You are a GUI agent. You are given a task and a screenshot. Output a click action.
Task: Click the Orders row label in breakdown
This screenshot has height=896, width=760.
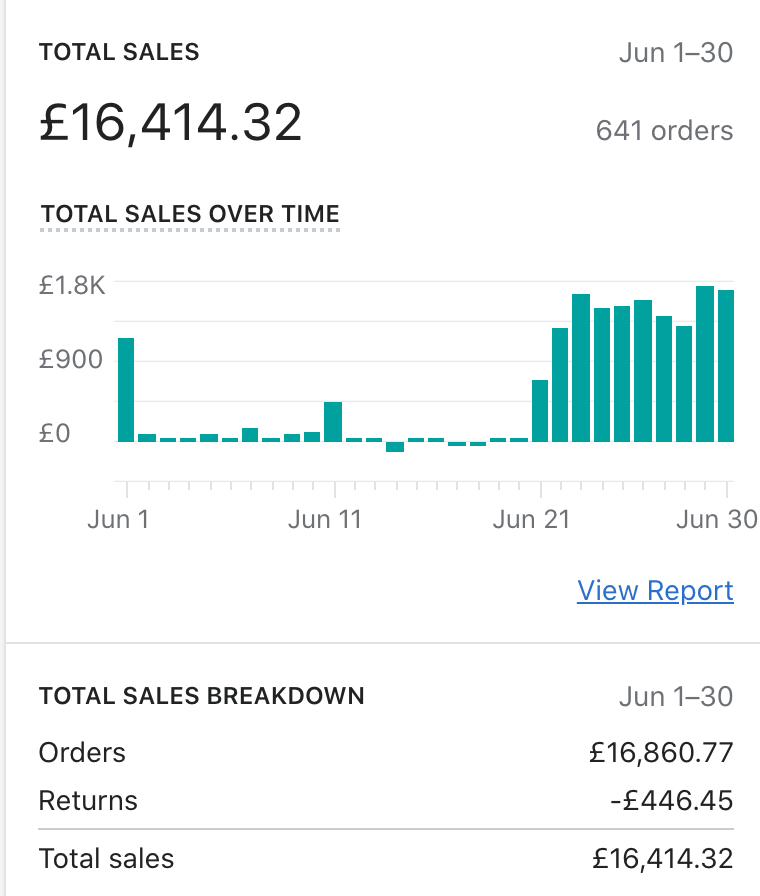coord(82,753)
